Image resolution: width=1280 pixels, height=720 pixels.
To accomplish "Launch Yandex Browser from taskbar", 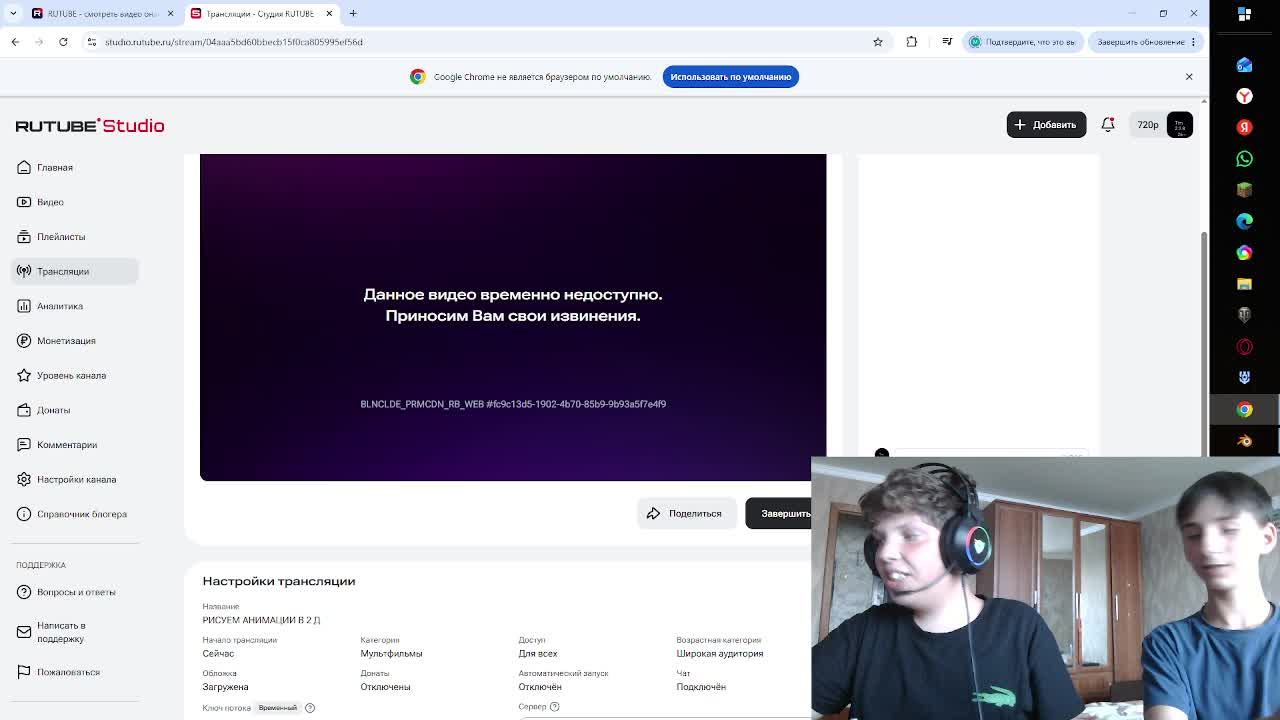I will coord(1245,96).
